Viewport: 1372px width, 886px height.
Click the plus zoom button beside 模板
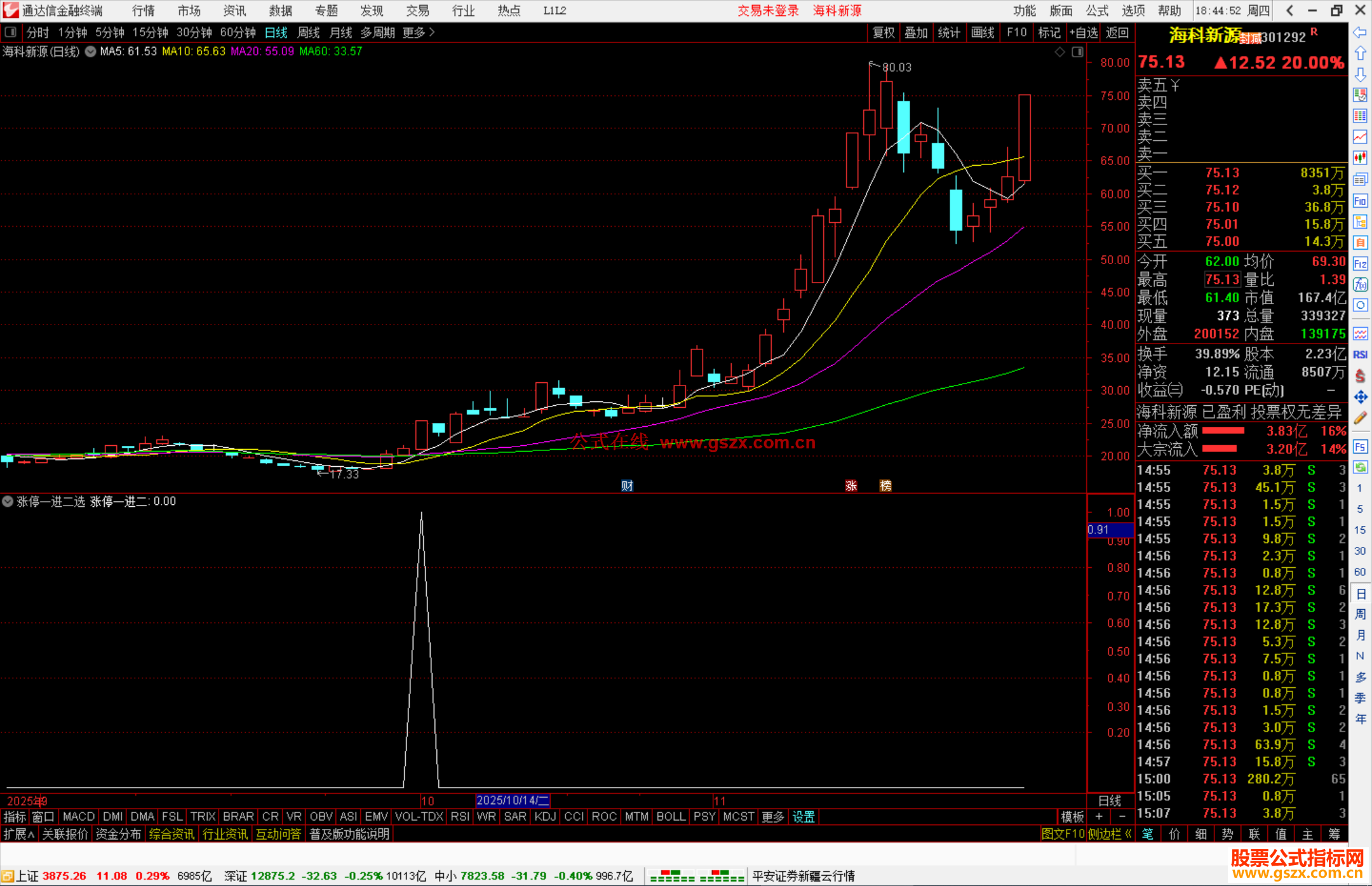click(x=1099, y=817)
